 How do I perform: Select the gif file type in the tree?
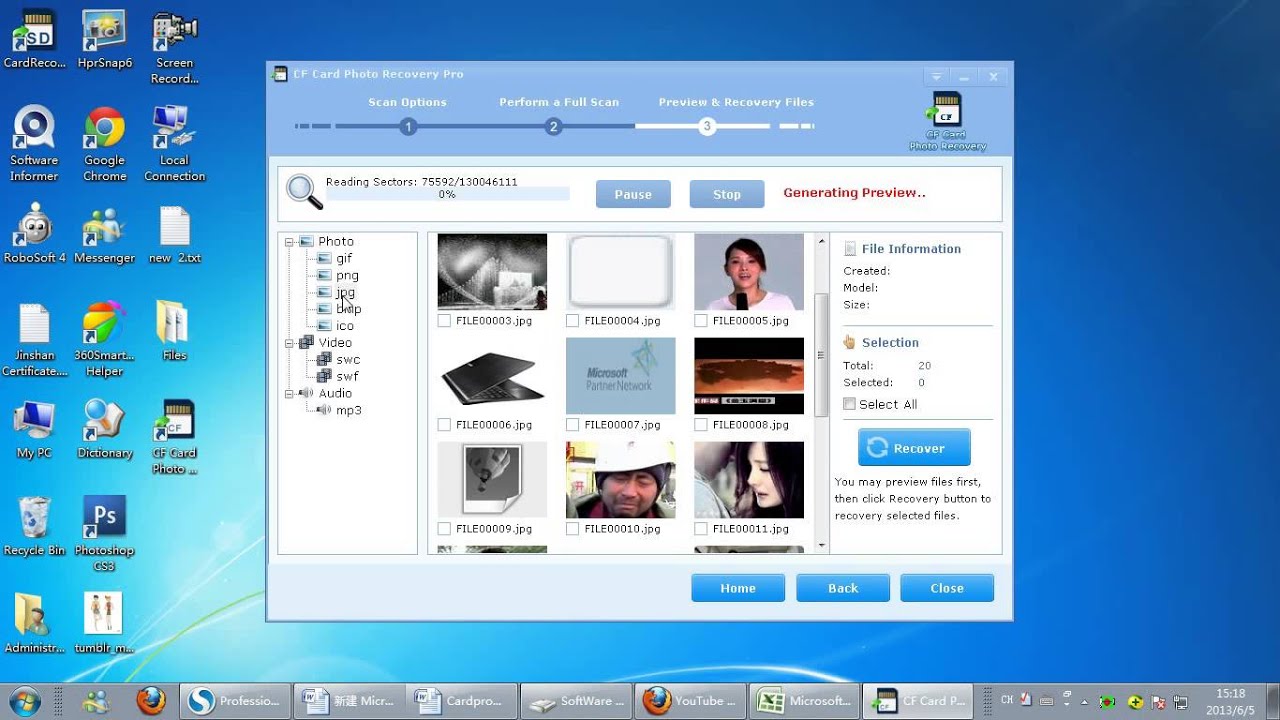click(x=344, y=258)
